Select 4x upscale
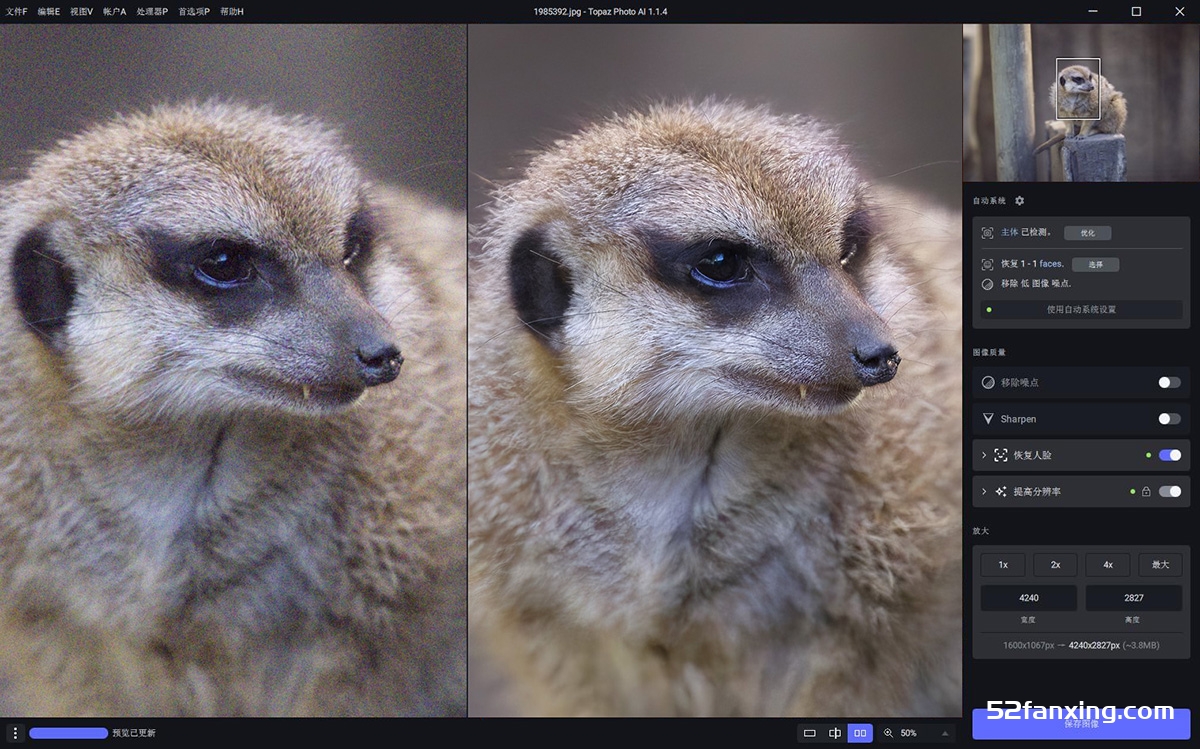Screen dimensions: 1200x749 tap(1108, 565)
